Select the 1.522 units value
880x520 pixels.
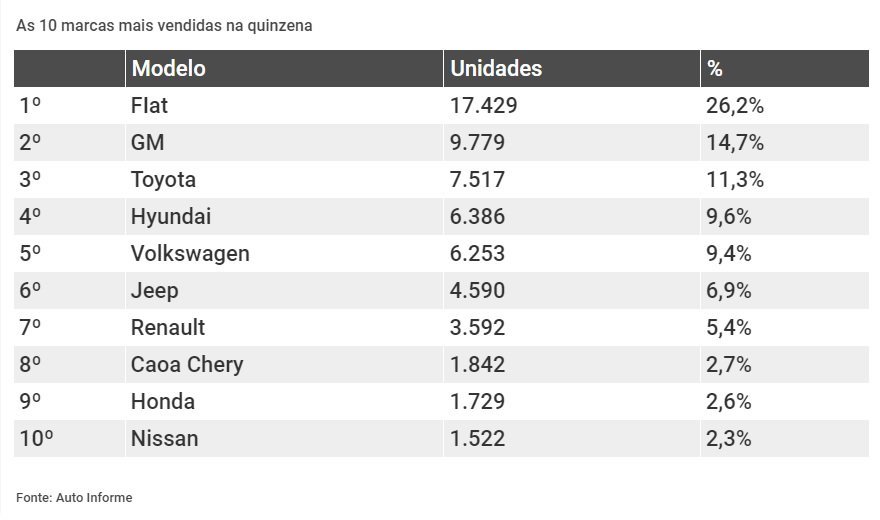477,439
